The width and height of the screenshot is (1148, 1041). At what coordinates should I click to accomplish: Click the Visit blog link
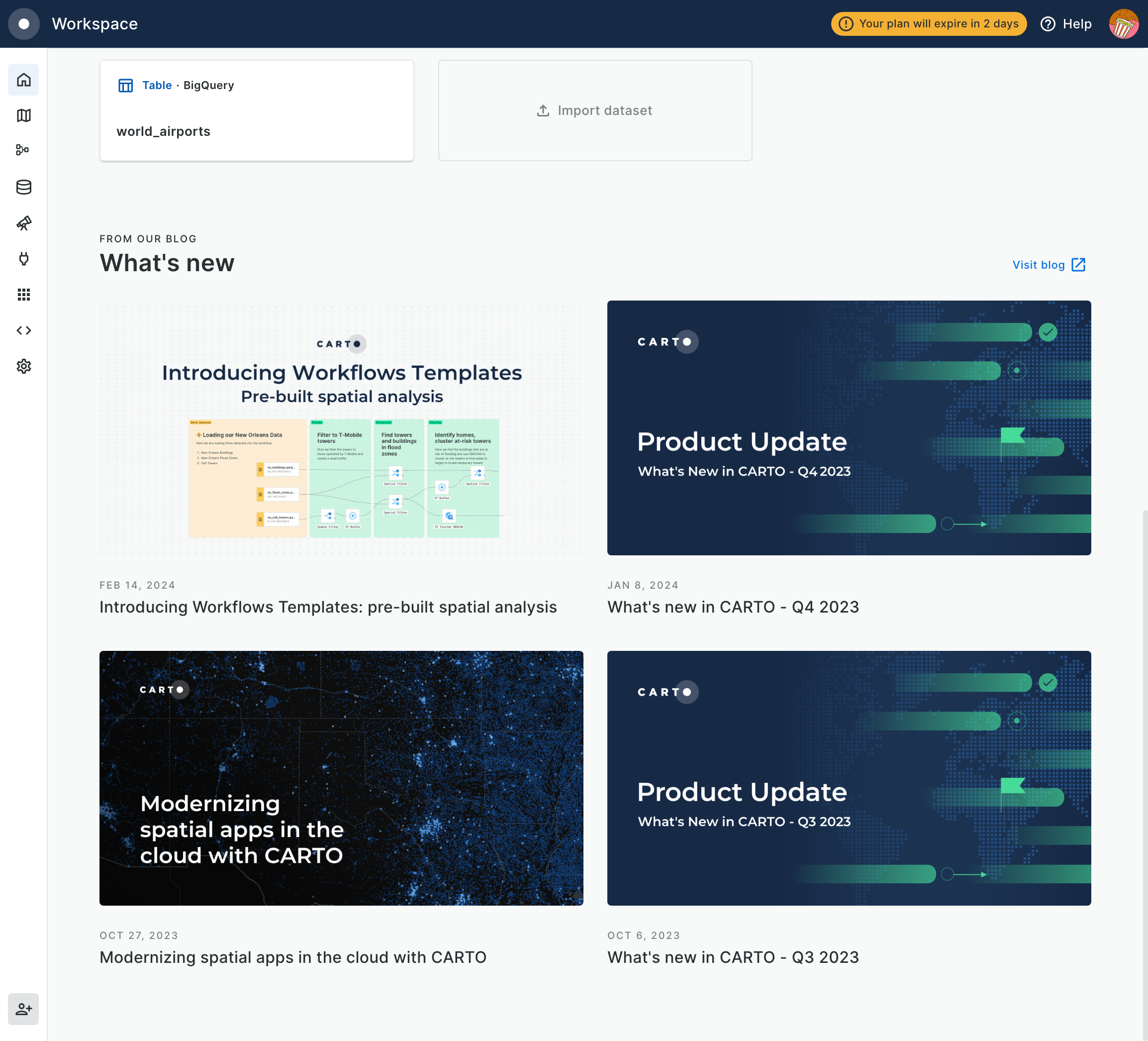[x=1049, y=265]
